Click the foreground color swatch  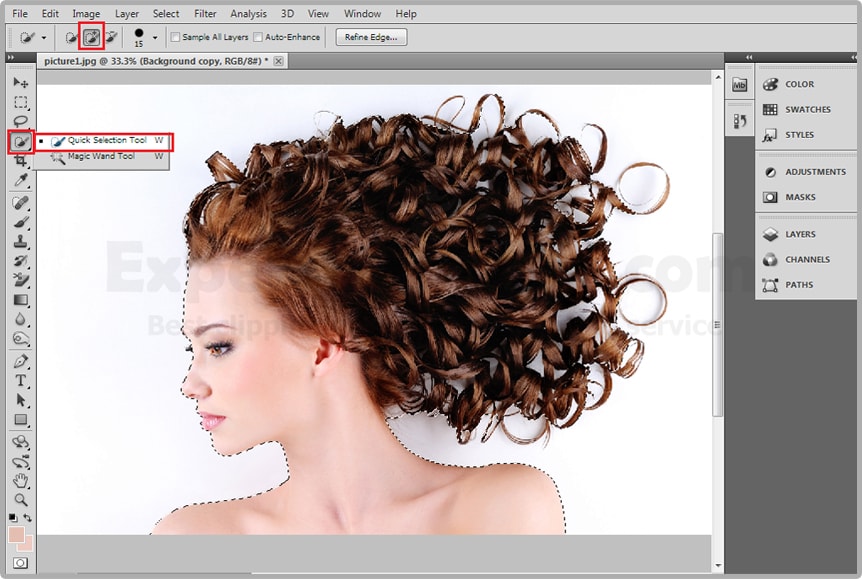16,535
